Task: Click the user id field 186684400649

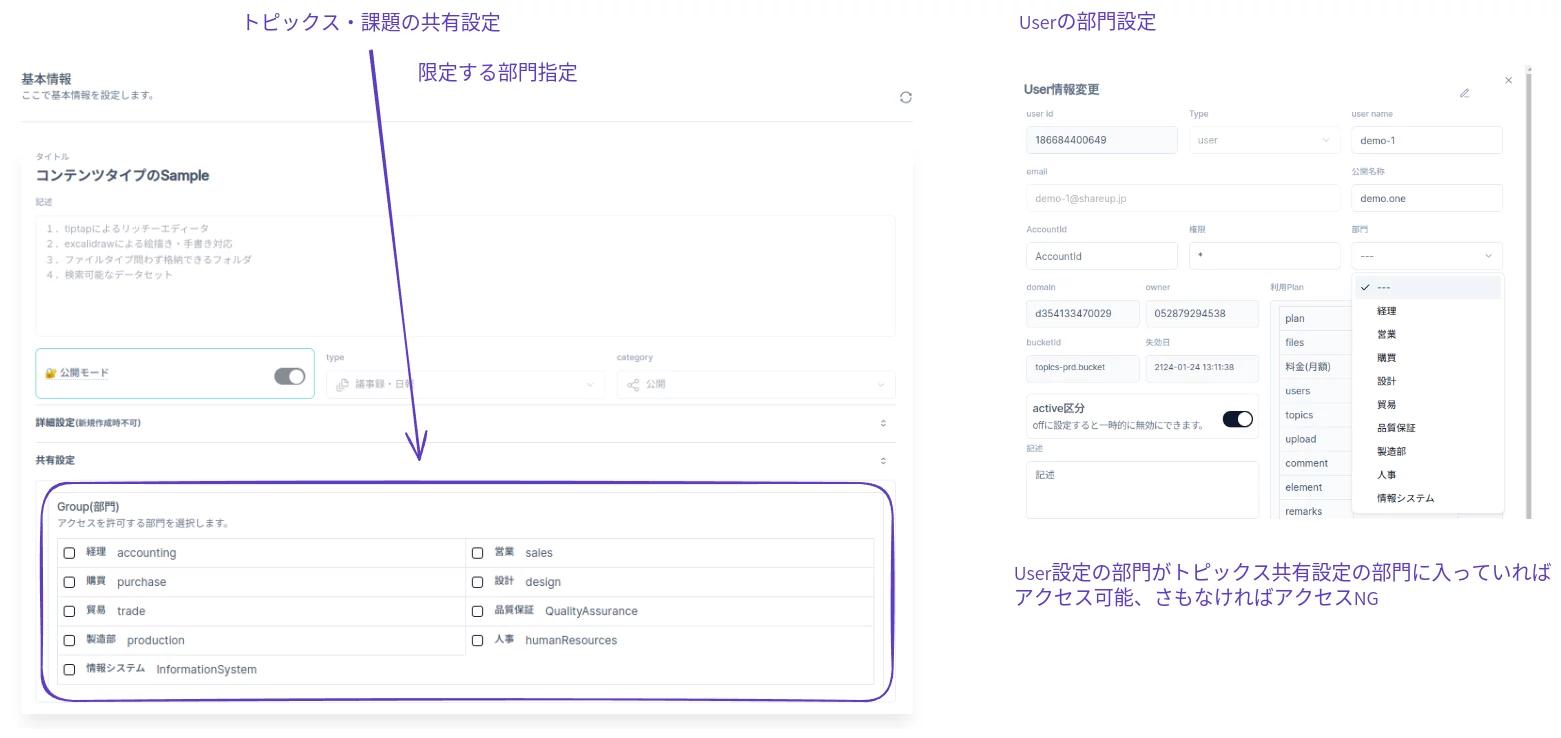Action: (x=1102, y=140)
